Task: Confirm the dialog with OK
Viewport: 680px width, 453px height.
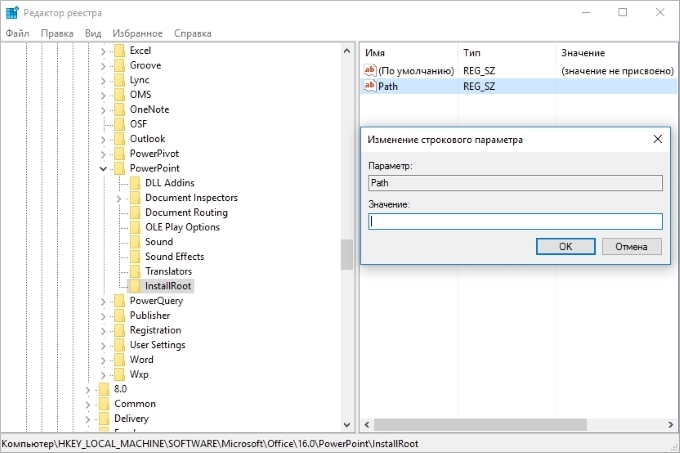Action: click(x=566, y=246)
